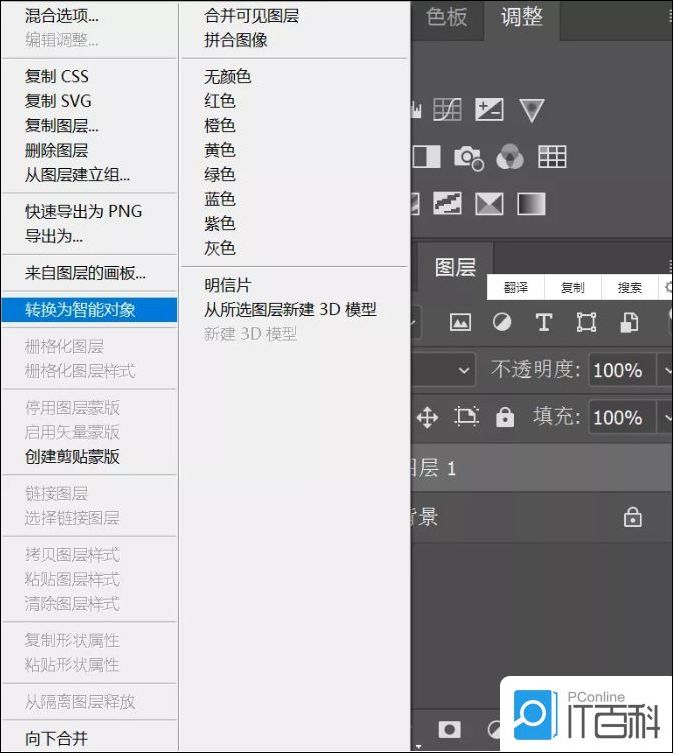
Task: Edit the 不透明度 100% field
Action: (x=622, y=370)
